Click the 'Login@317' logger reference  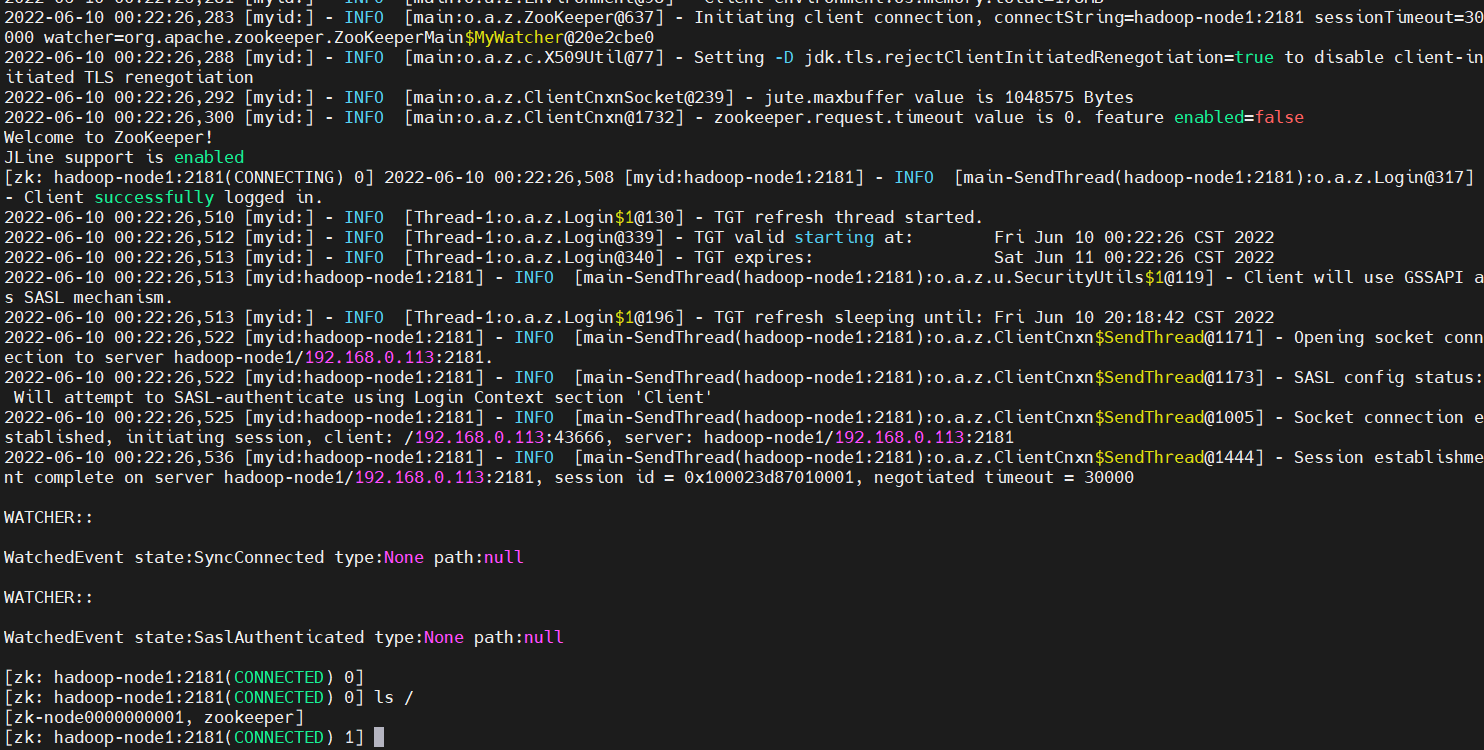coord(1419,177)
